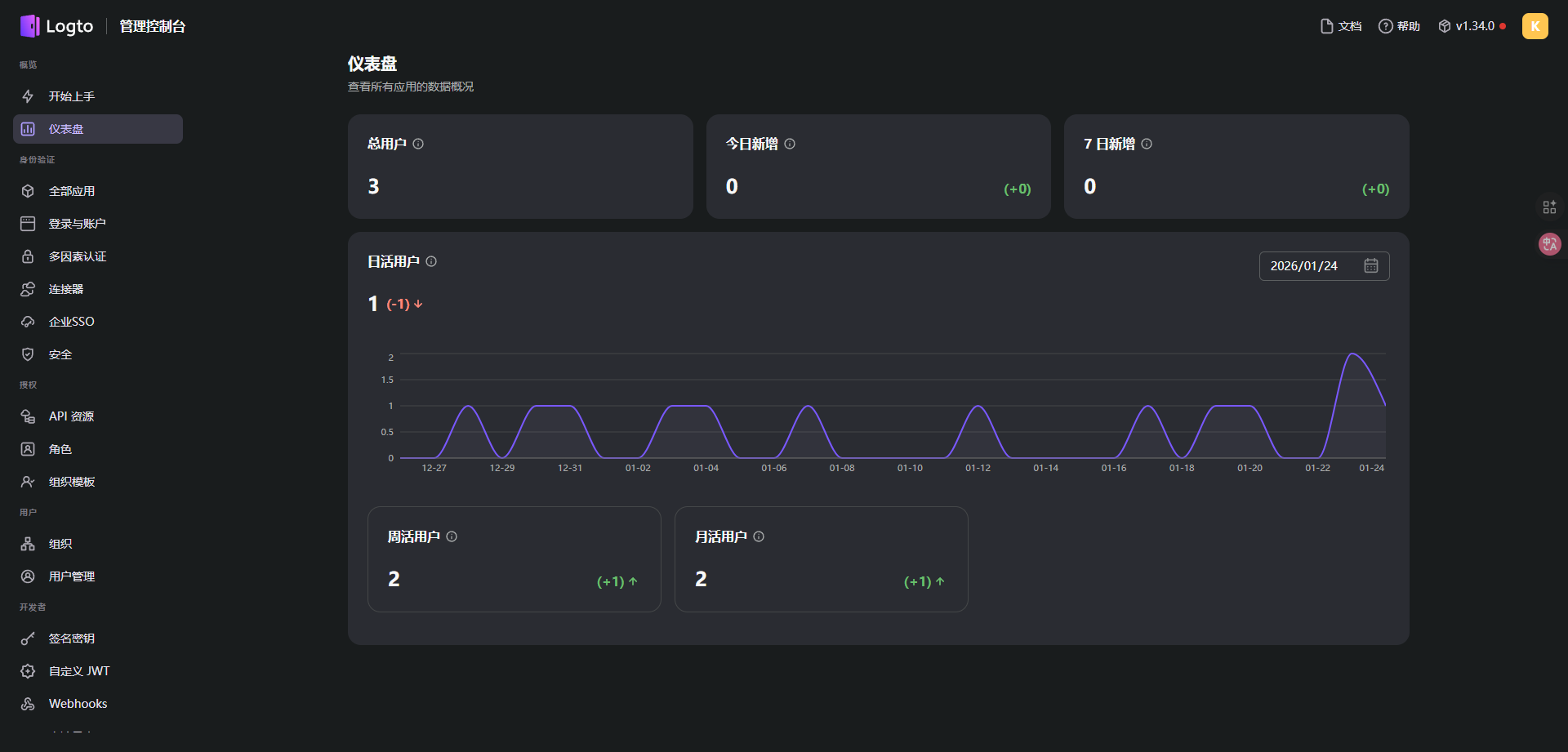This screenshot has width=1568, height=752.
Task: Go to 开始上手 in sidebar
Action: pyautogui.click(x=72, y=96)
